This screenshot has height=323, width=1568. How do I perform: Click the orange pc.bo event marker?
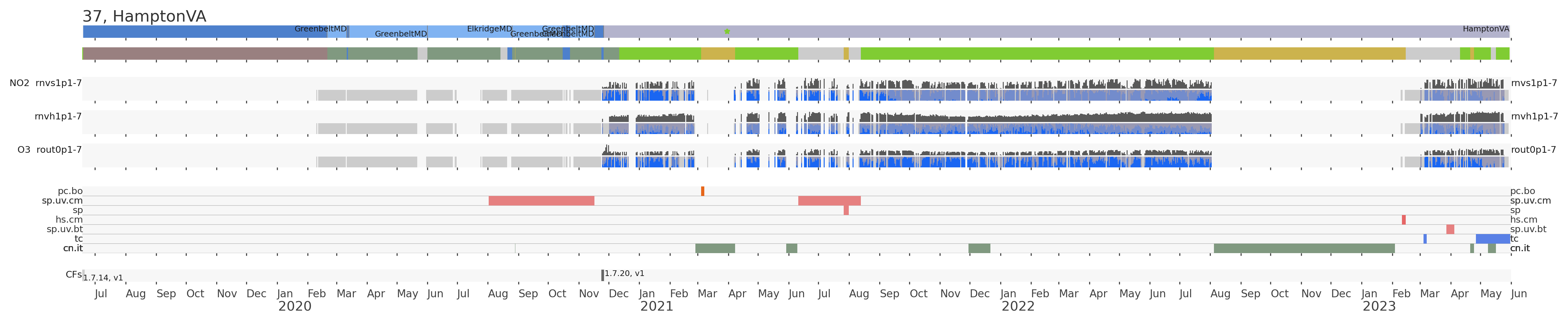(x=702, y=191)
